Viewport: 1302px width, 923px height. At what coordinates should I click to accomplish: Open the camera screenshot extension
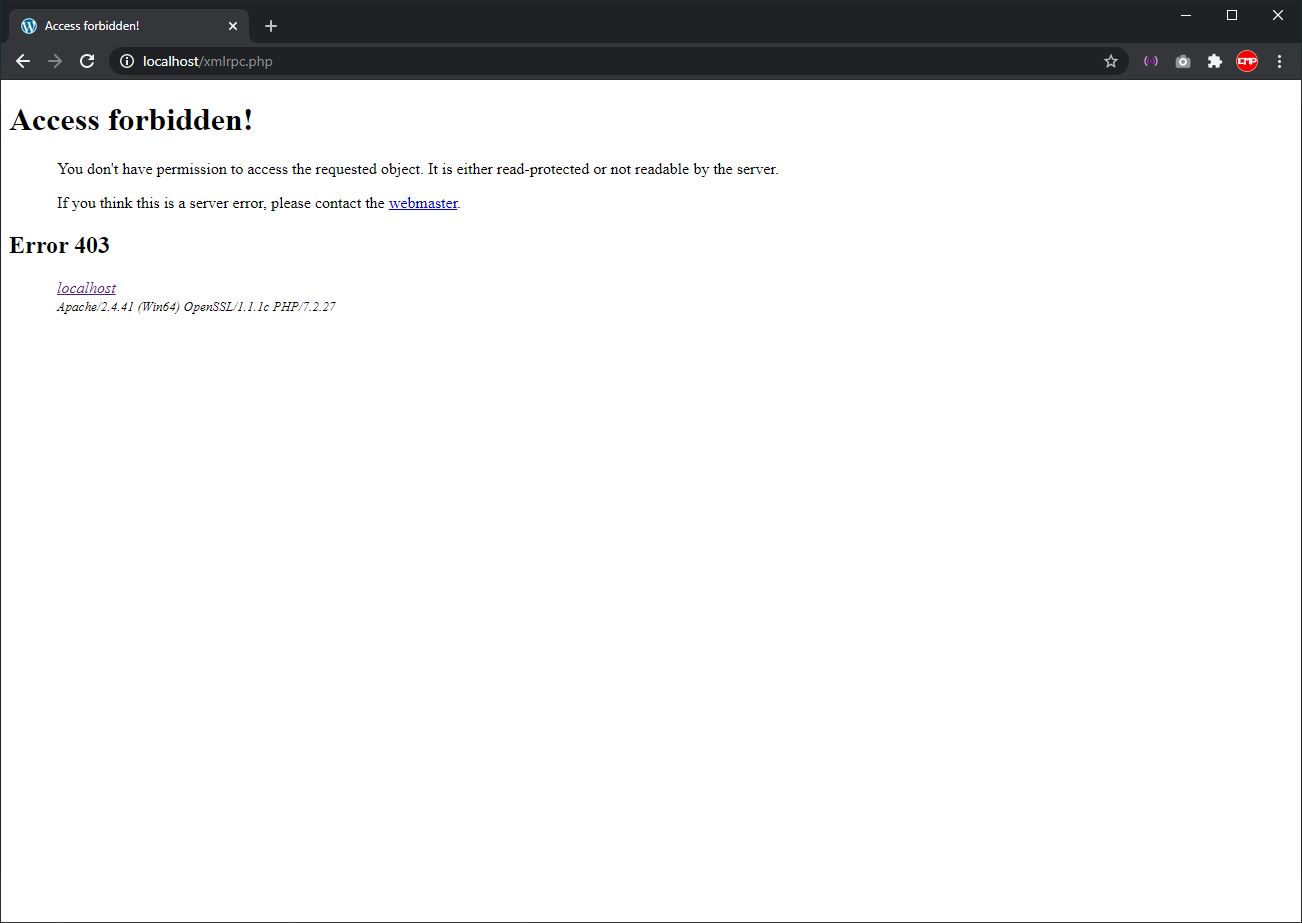tap(1183, 61)
